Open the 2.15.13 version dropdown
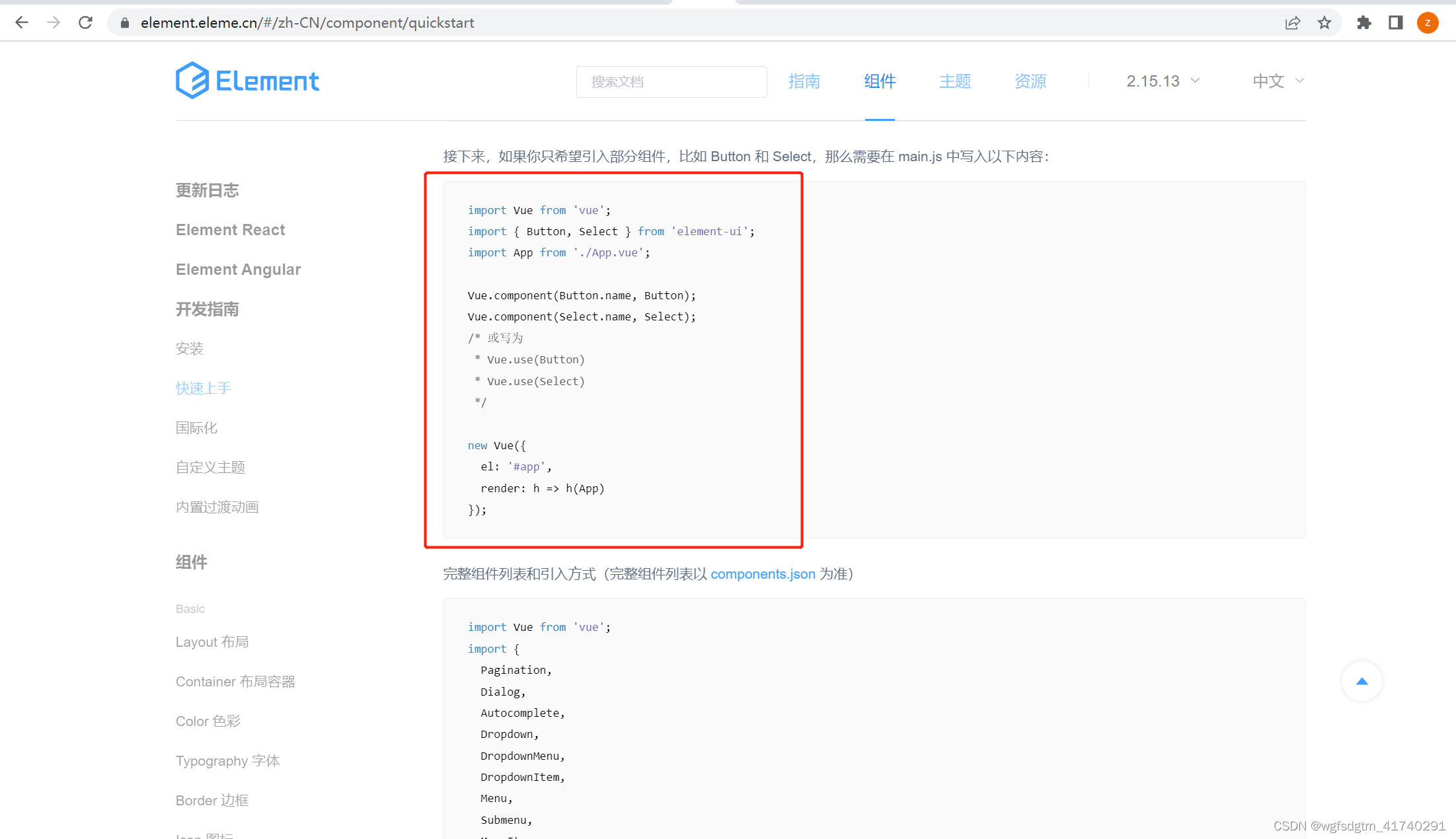The height and width of the screenshot is (839, 1456). tap(1163, 81)
